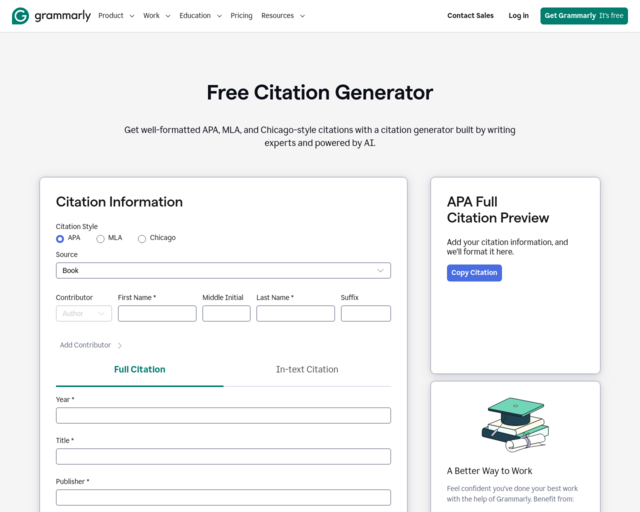Select the Chicago citation style
Image resolution: width=640 pixels, height=512 pixels.
click(x=142, y=239)
